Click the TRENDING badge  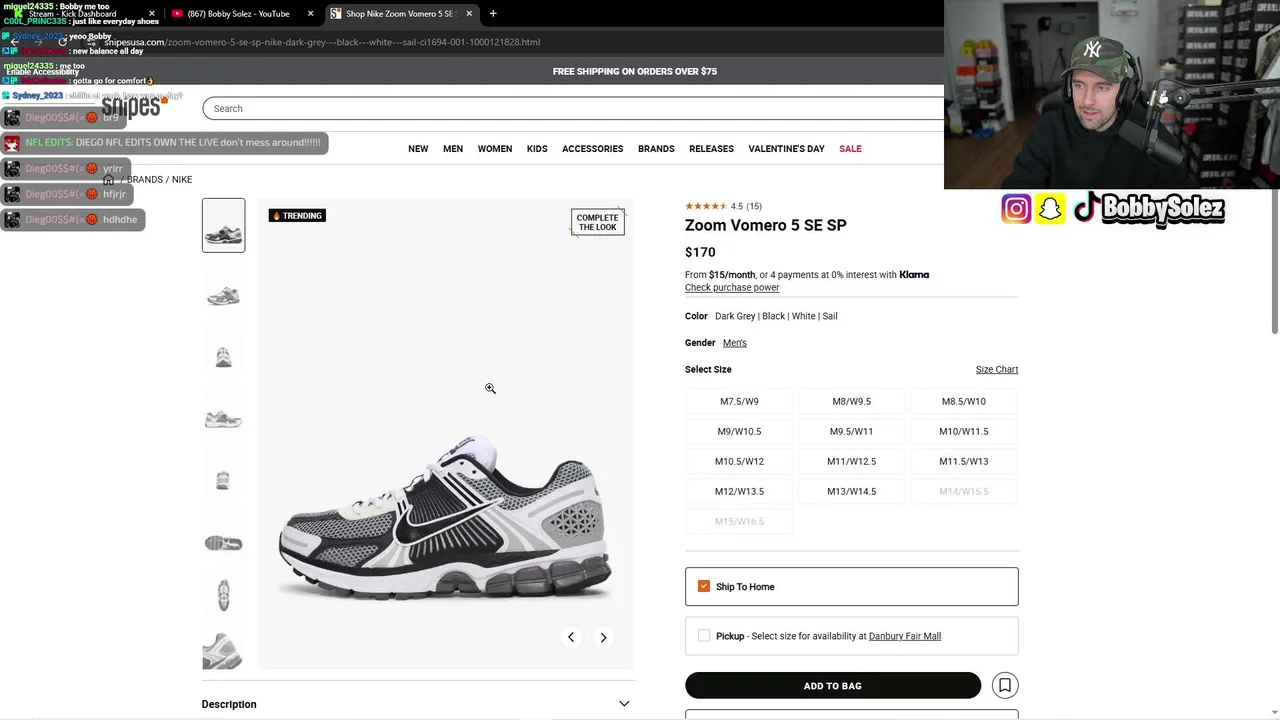pos(297,215)
